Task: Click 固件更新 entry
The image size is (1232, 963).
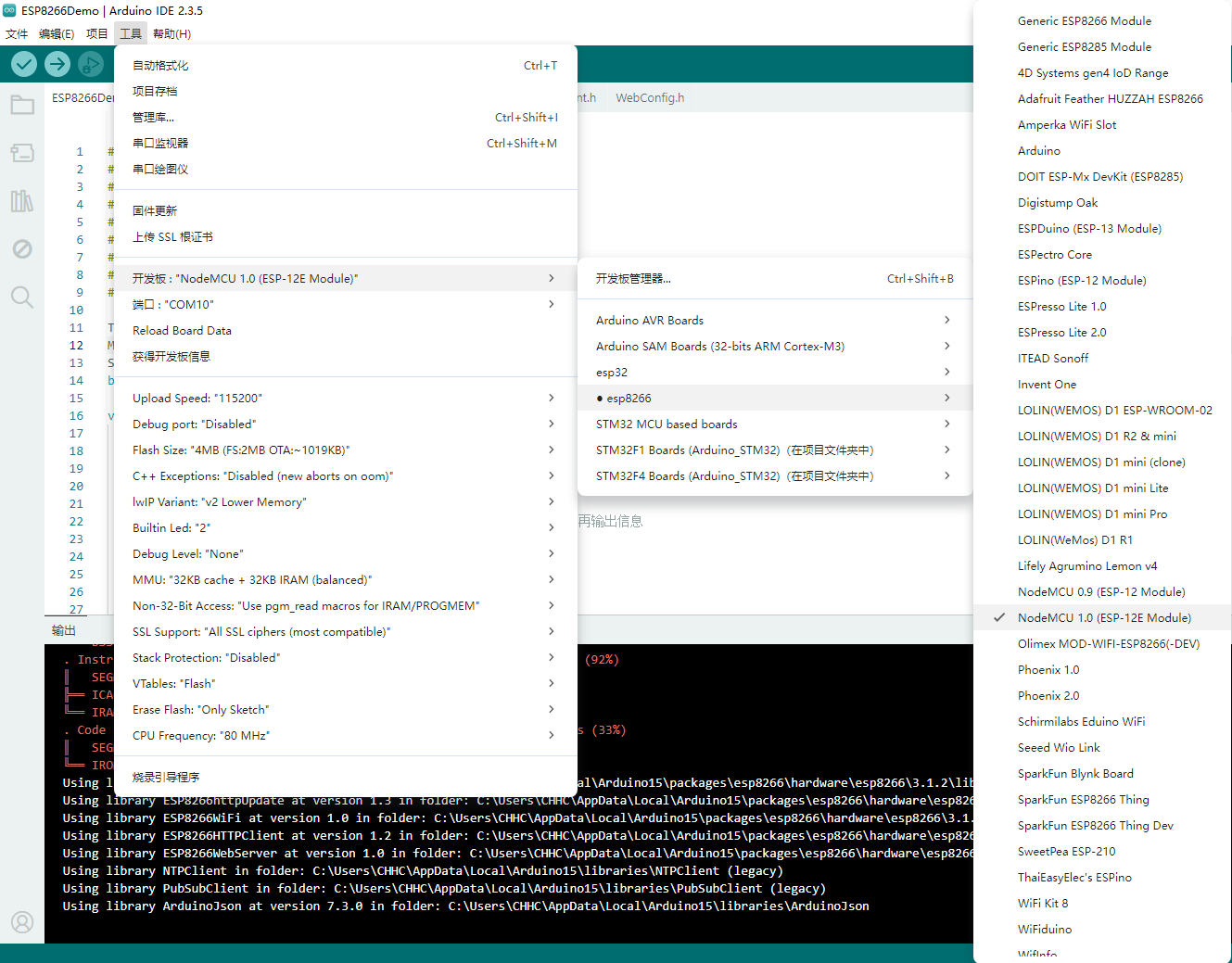Action: 345,210
